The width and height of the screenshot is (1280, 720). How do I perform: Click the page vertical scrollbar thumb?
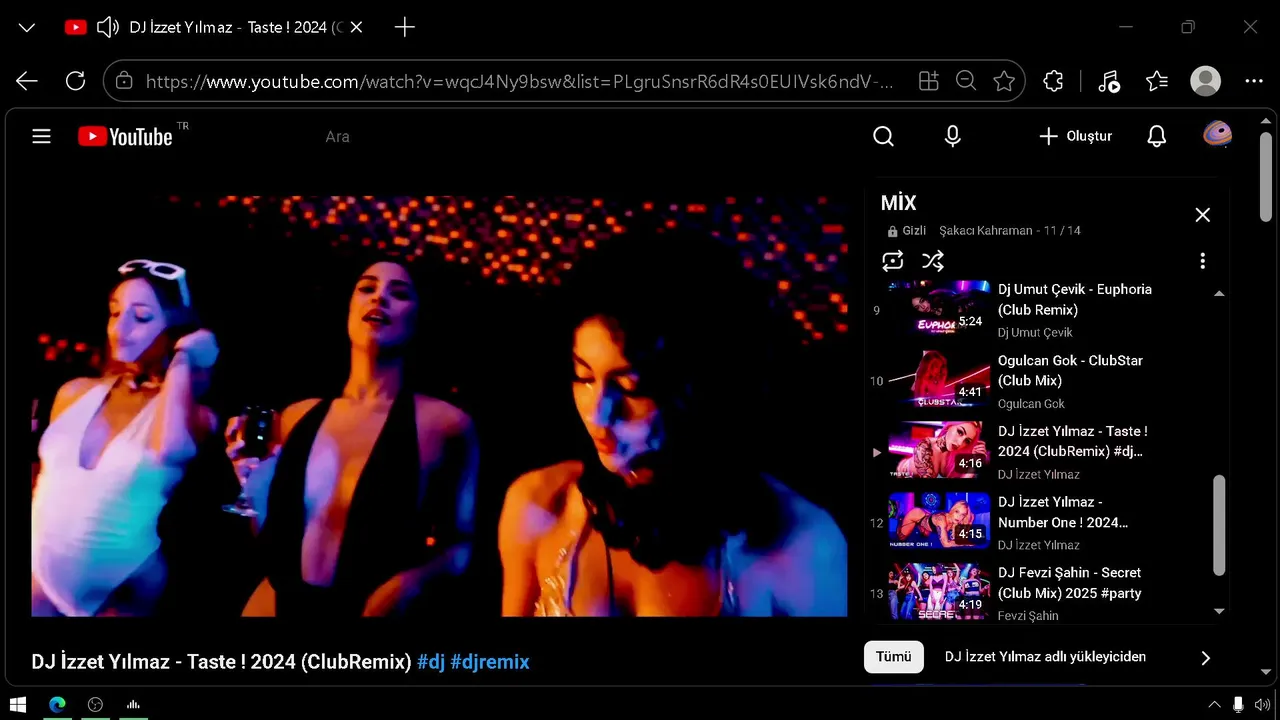(x=1266, y=178)
